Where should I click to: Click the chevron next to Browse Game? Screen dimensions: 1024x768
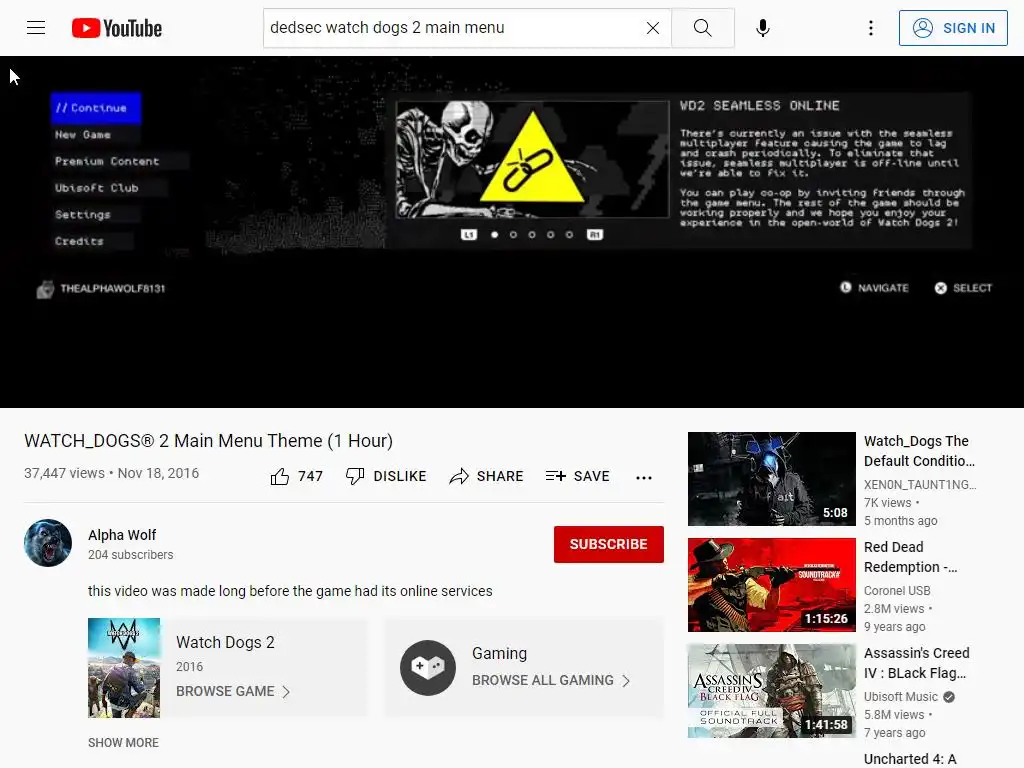tap(285, 692)
